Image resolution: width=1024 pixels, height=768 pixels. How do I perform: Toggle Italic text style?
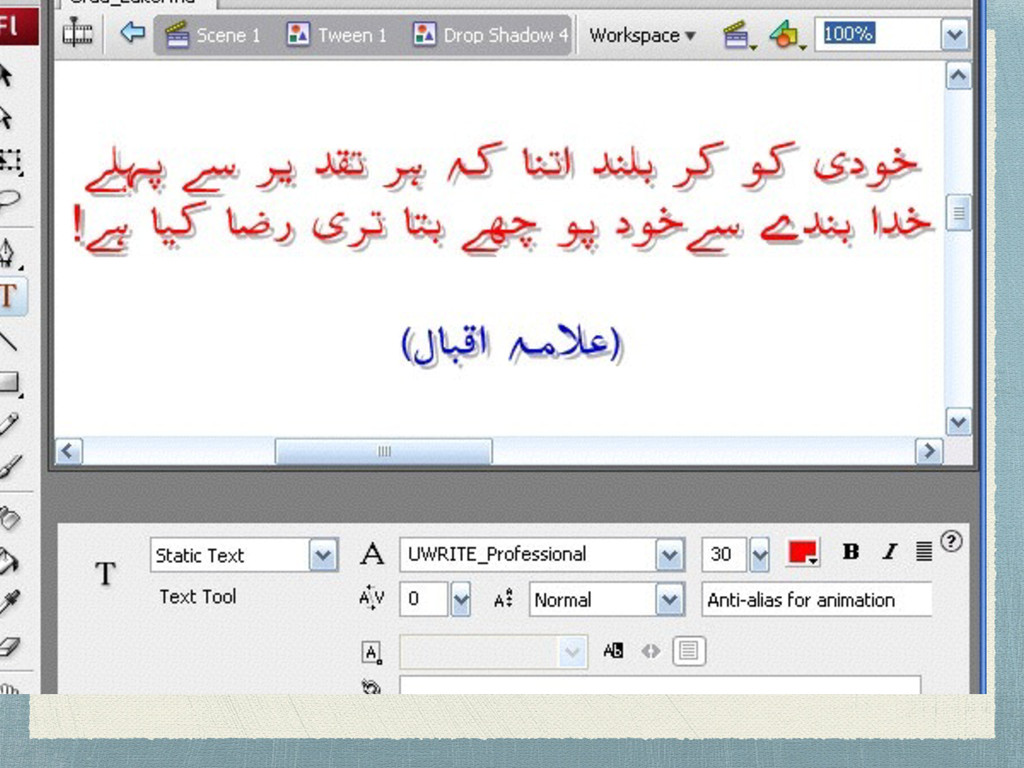[x=889, y=552]
